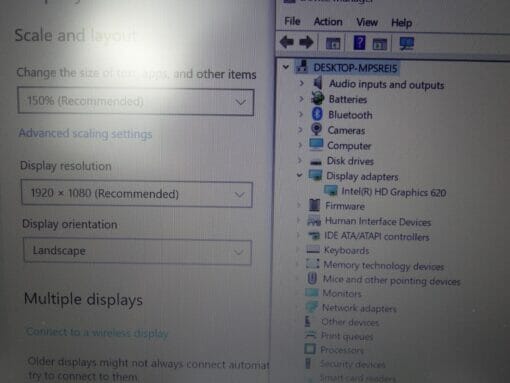This screenshot has height=383, width=510.
Task: Click the Cameras webcam icon
Action: (316, 129)
